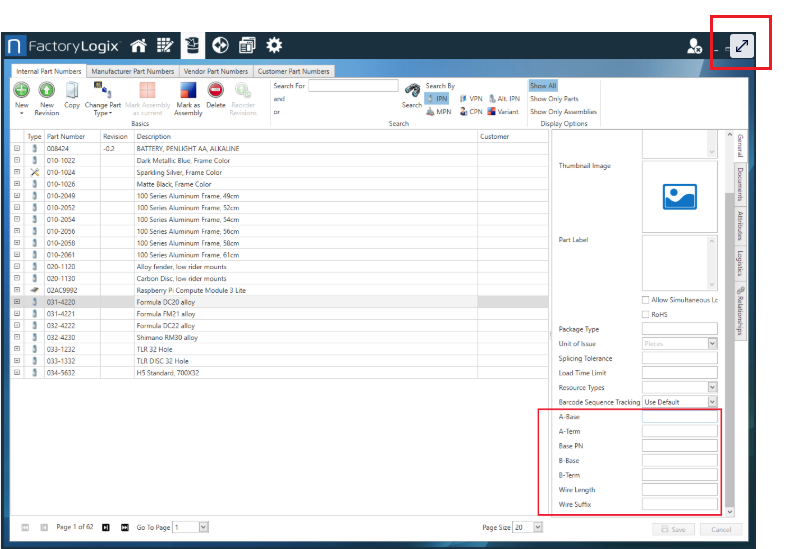The width and height of the screenshot is (794, 549).
Task: Open the circular analytics icon in header
Action: pos(220,46)
